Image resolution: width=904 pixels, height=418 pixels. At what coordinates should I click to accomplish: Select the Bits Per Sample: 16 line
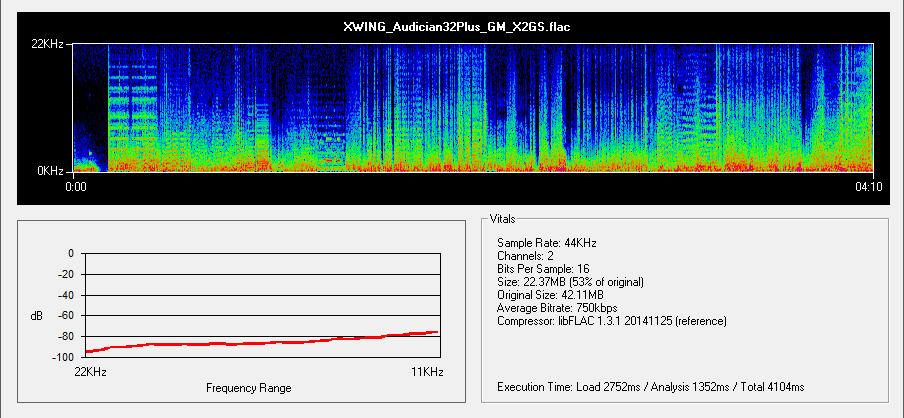549,269
